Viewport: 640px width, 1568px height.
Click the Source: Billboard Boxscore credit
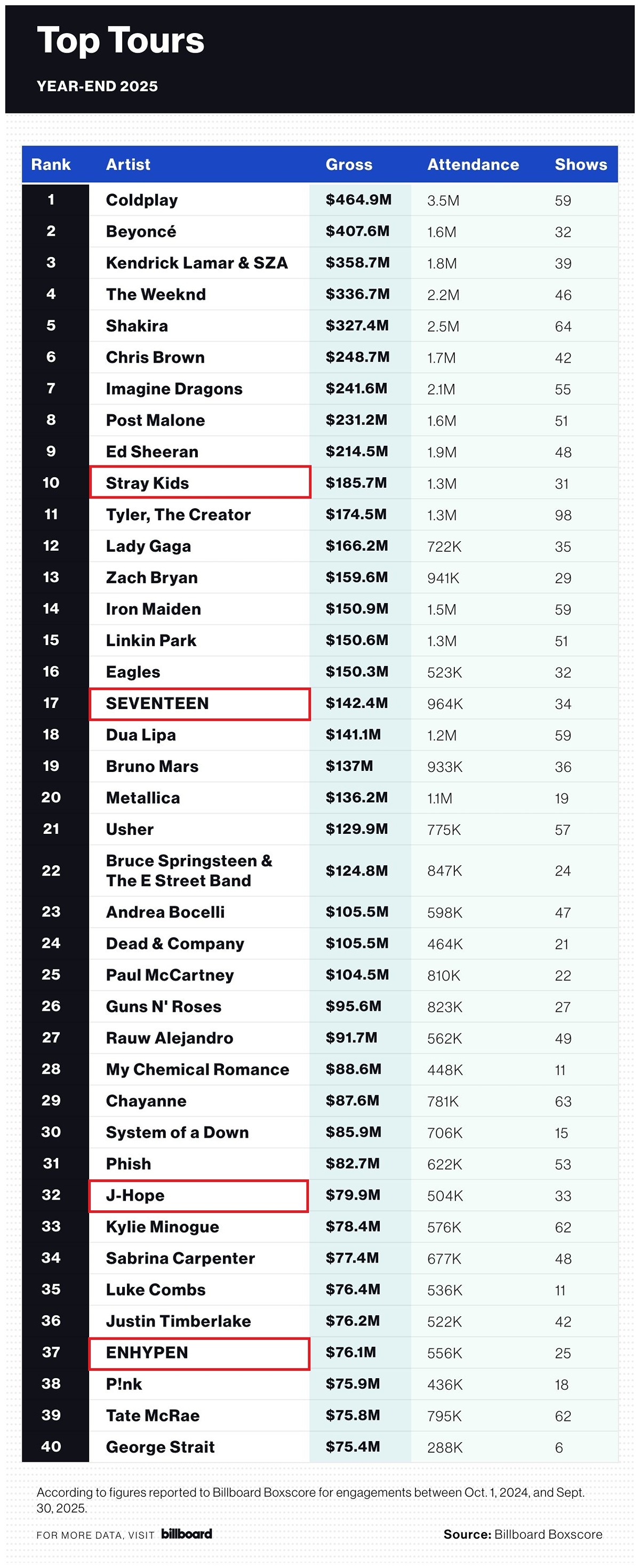click(x=523, y=1534)
